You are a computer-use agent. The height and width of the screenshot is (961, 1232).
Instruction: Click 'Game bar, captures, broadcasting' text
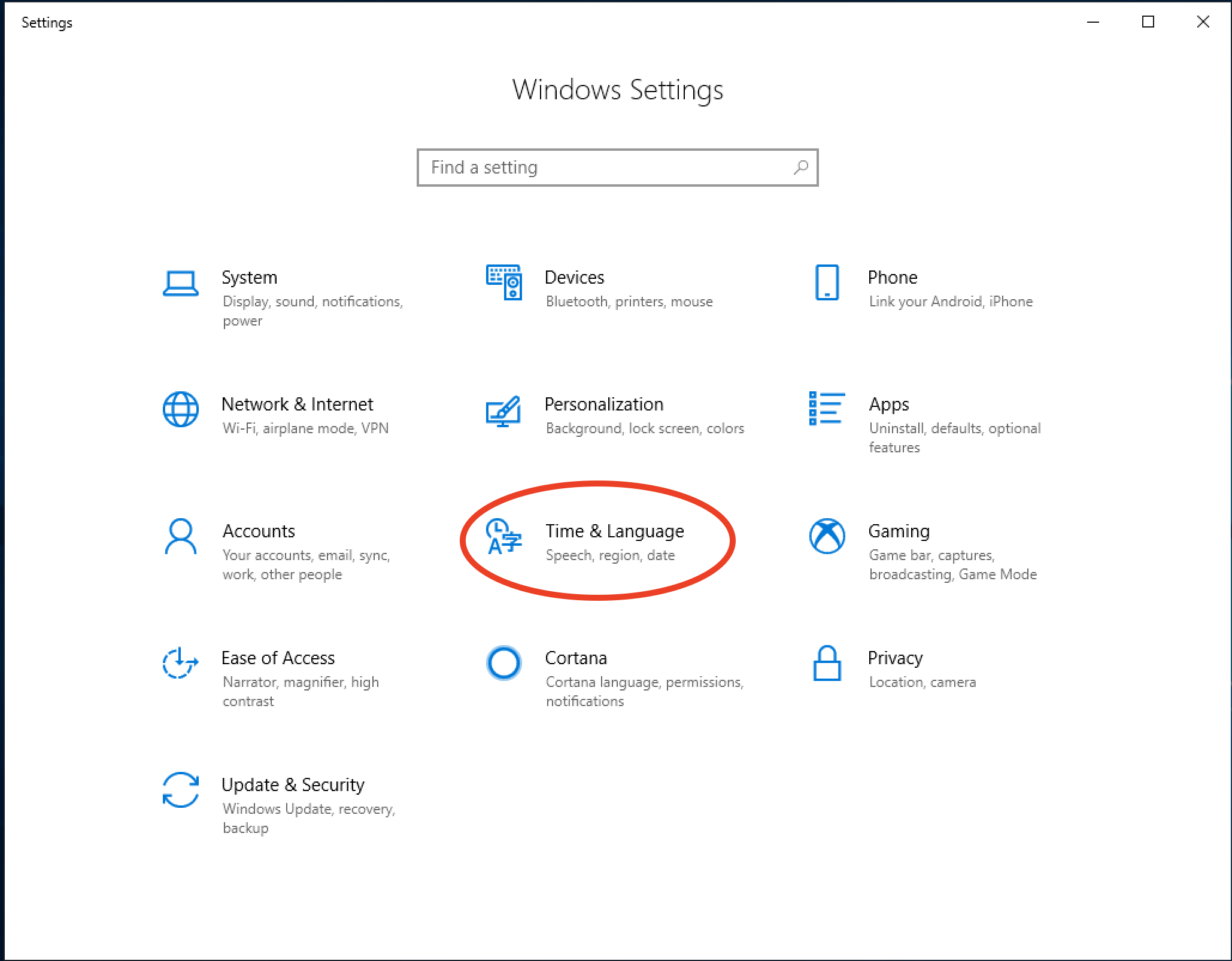pyautogui.click(x=953, y=565)
